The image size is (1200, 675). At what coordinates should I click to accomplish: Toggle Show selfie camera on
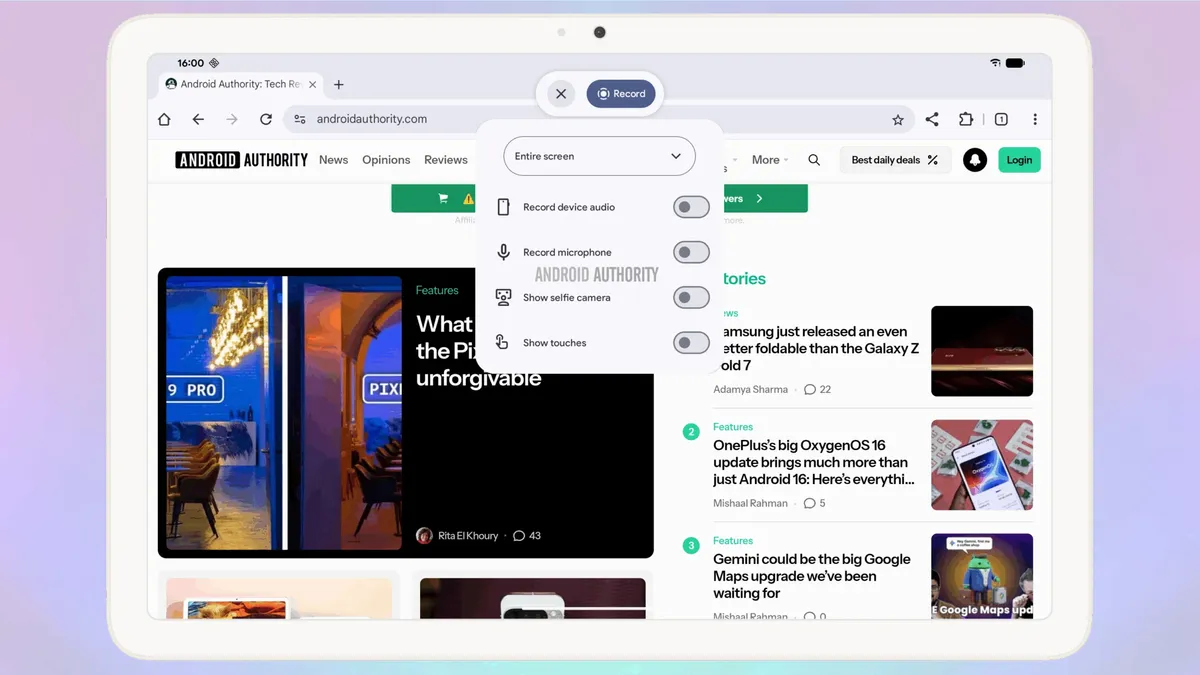click(691, 297)
